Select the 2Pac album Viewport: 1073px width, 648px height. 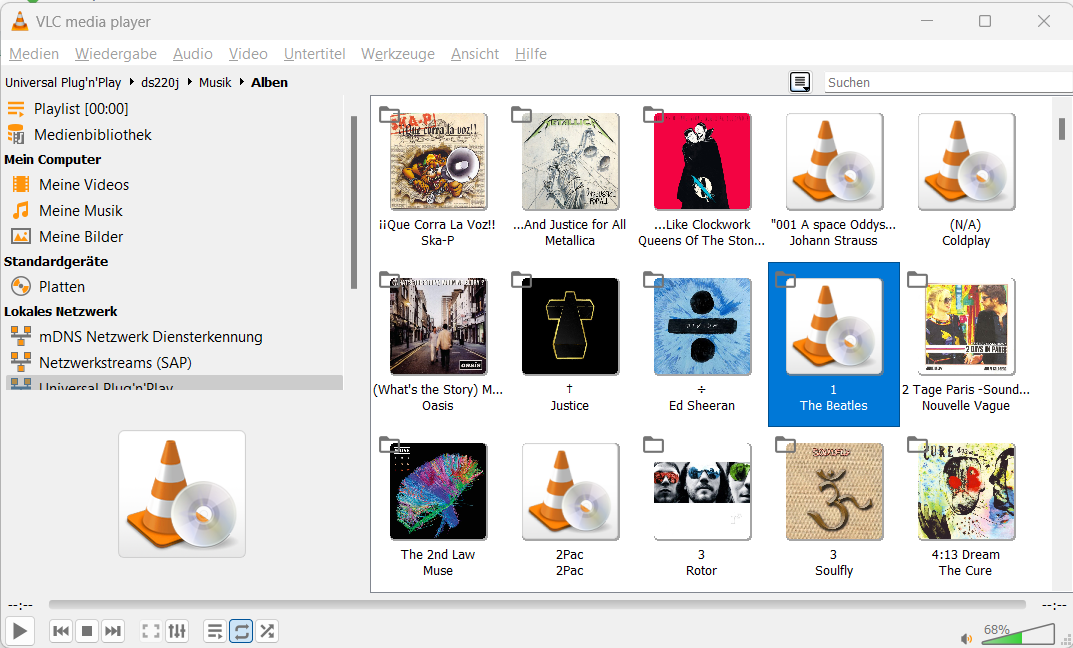pos(570,509)
